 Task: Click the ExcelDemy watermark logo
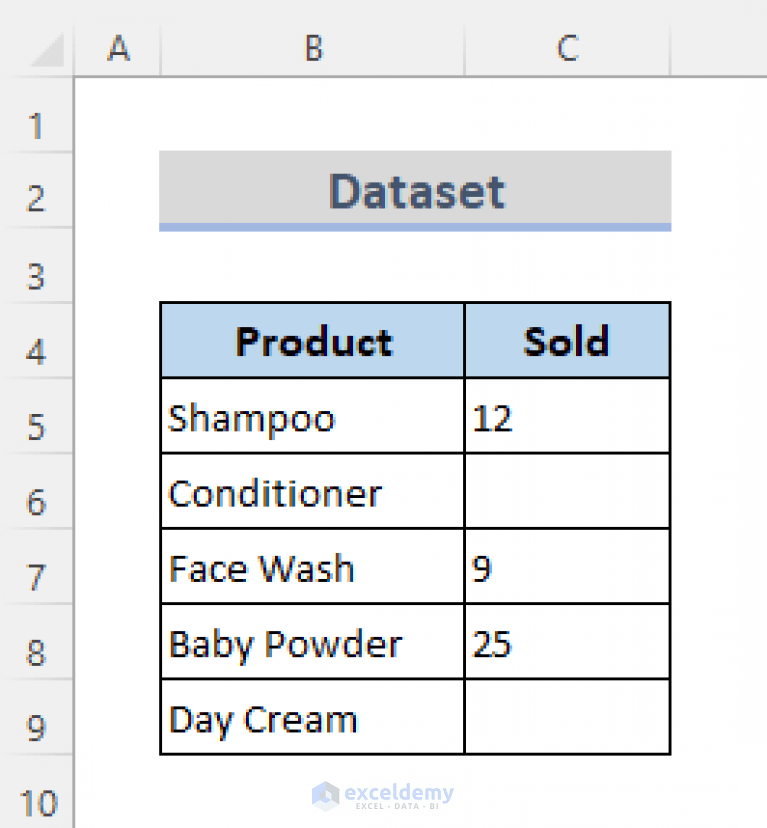click(385, 795)
